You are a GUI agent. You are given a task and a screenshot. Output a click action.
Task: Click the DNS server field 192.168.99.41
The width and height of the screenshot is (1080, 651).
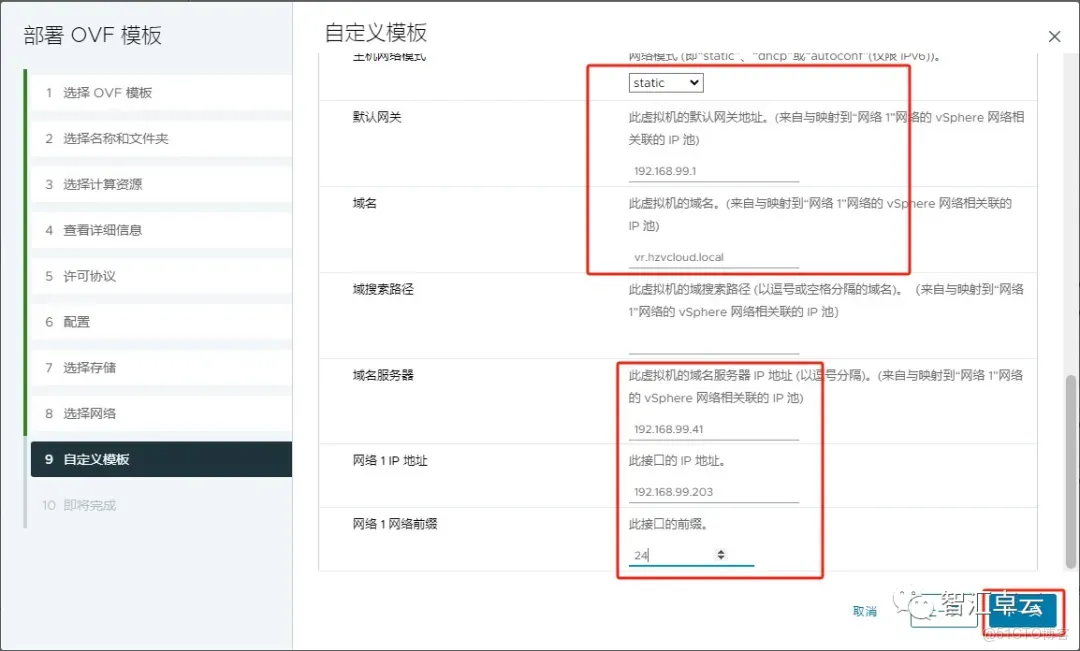coord(714,429)
